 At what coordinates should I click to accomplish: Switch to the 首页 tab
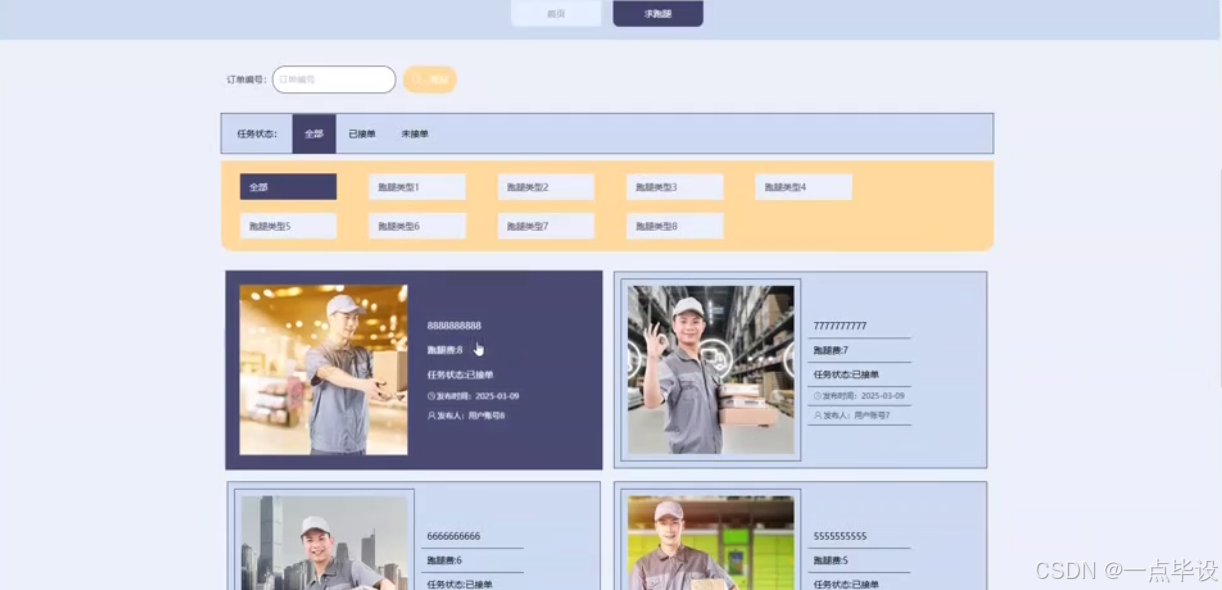point(556,13)
